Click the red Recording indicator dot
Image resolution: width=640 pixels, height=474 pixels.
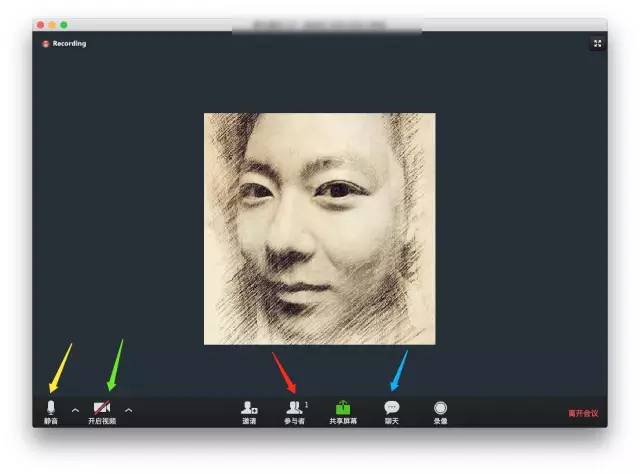pos(46,44)
